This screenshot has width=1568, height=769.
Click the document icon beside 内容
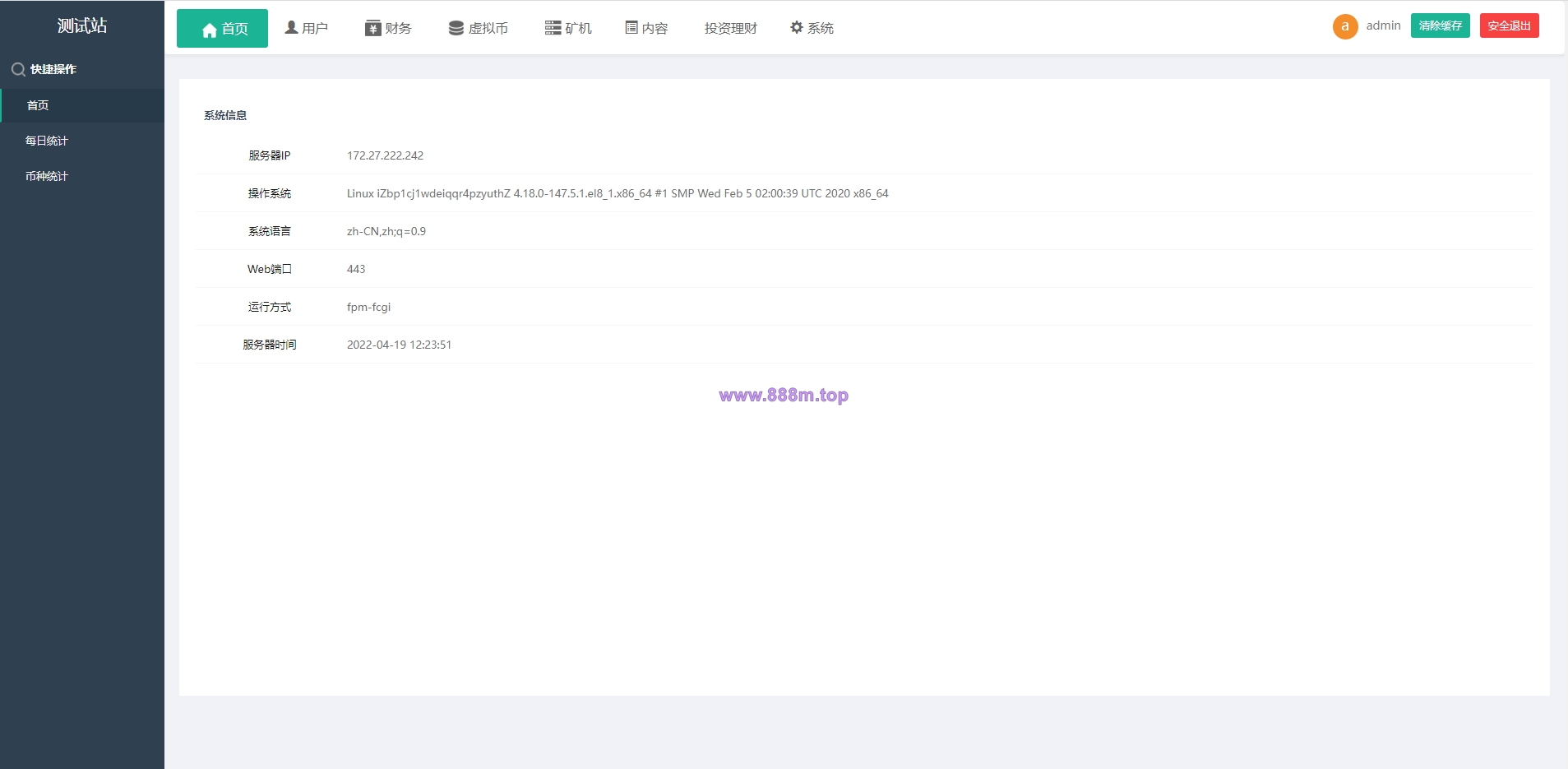(x=631, y=28)
